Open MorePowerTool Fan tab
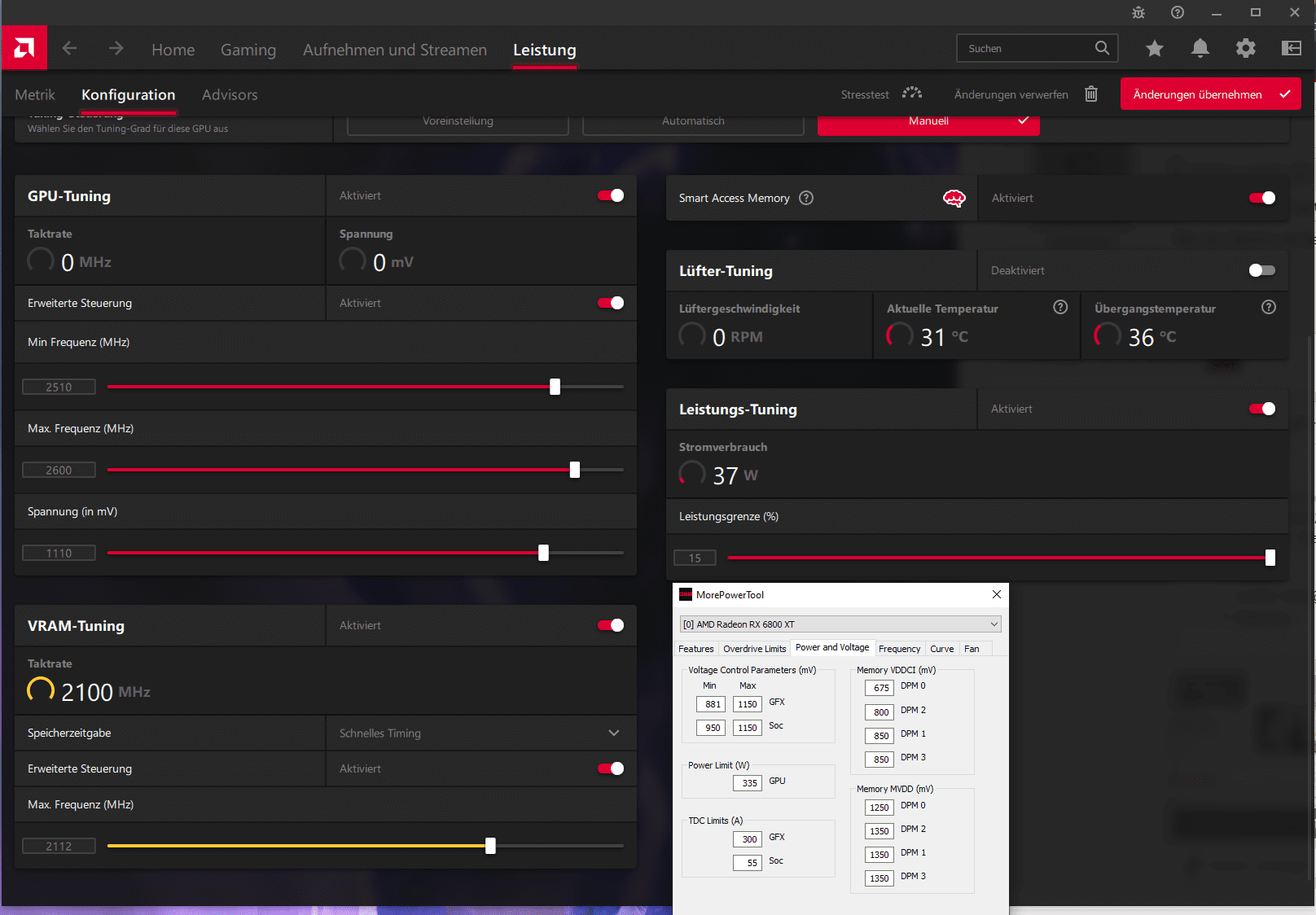Image resolution: width=1316 pixels, height=915 pixels. tap(972, 649)
